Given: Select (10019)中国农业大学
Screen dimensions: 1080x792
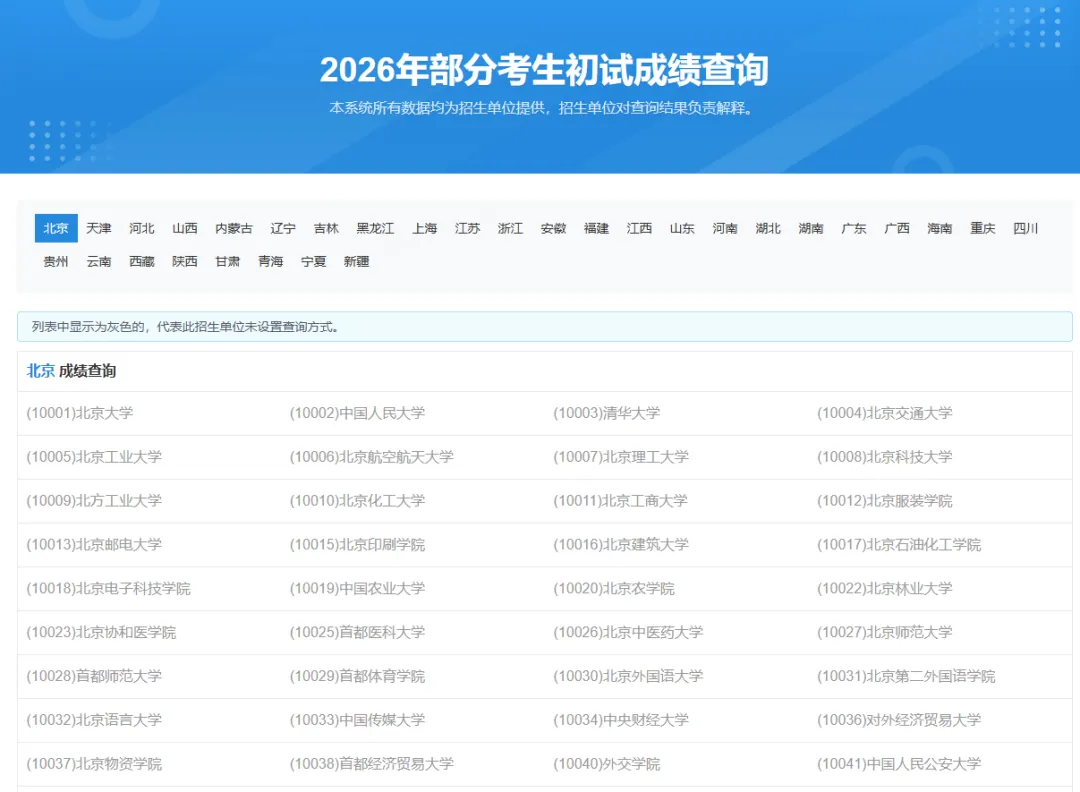Looking at the screenshot, I should tap(357, 588).
